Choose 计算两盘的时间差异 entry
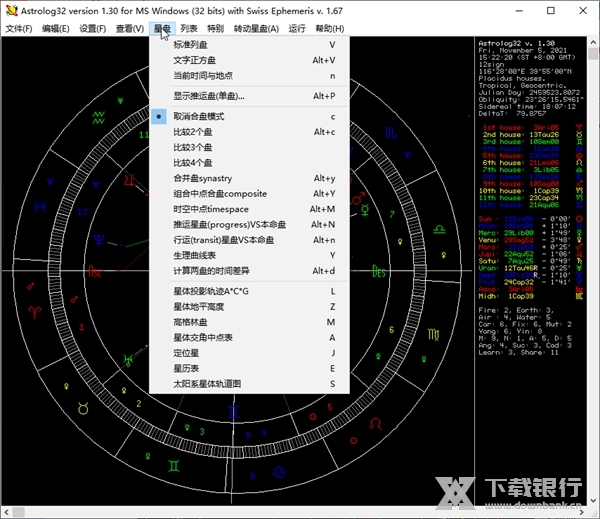The height and width of the screenshot is (519, 600). pos(250,271)
